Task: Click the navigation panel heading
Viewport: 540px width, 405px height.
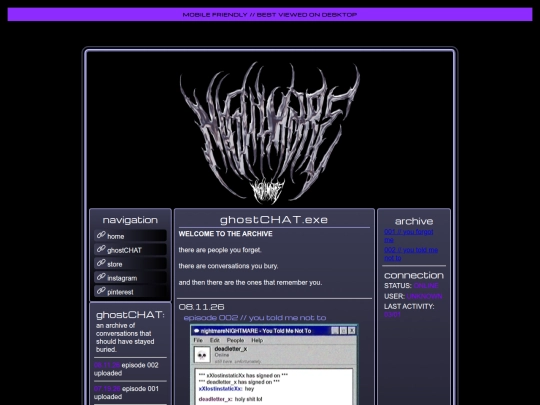Action: (x=130, y=220)
